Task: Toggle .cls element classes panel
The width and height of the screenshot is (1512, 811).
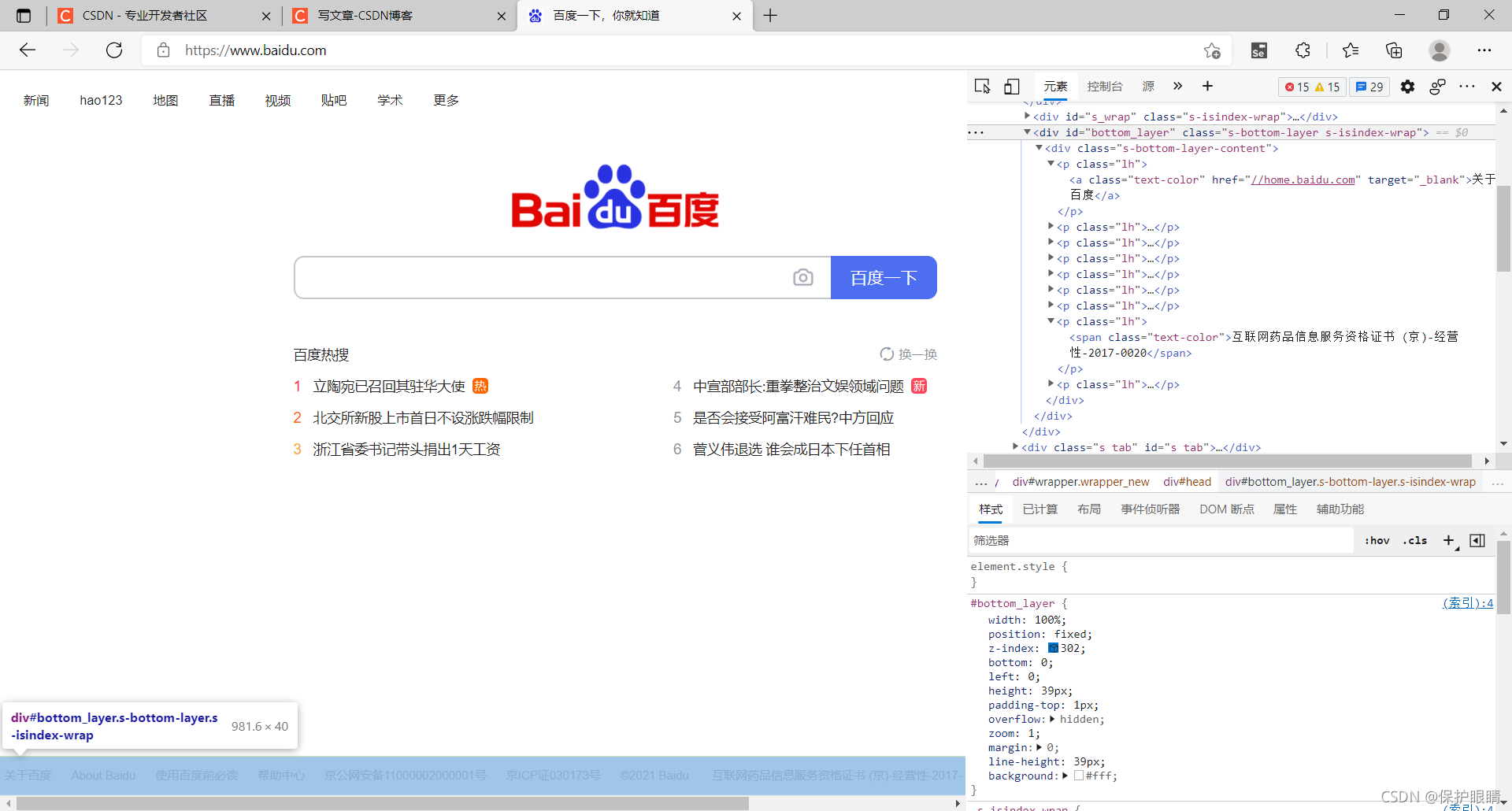Action: pyautogui.click(x=1415, y=540)
